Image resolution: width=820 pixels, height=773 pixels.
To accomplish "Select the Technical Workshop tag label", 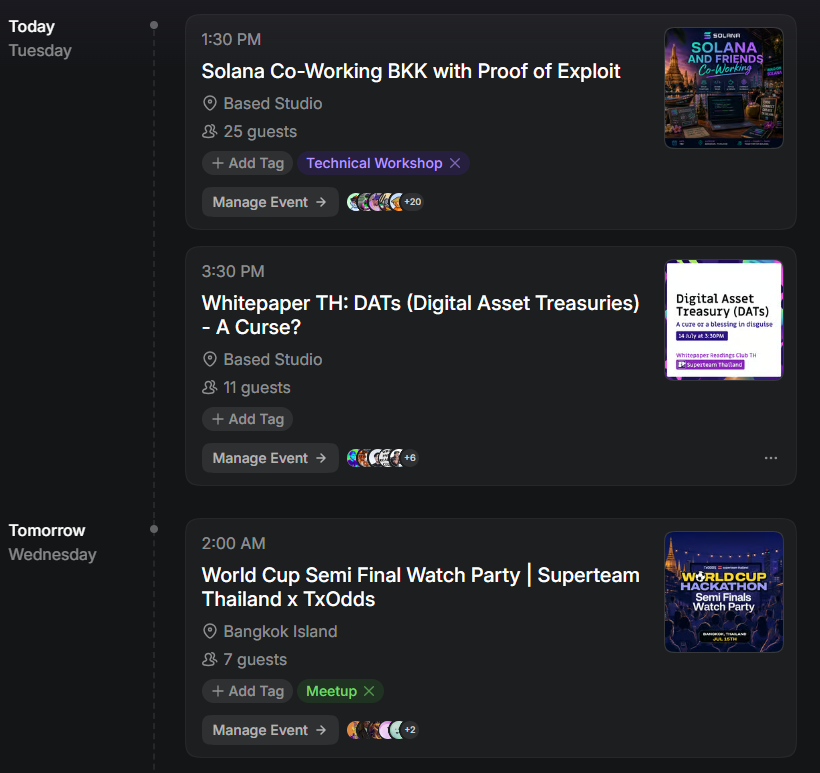I will click(x=374, y=163).
